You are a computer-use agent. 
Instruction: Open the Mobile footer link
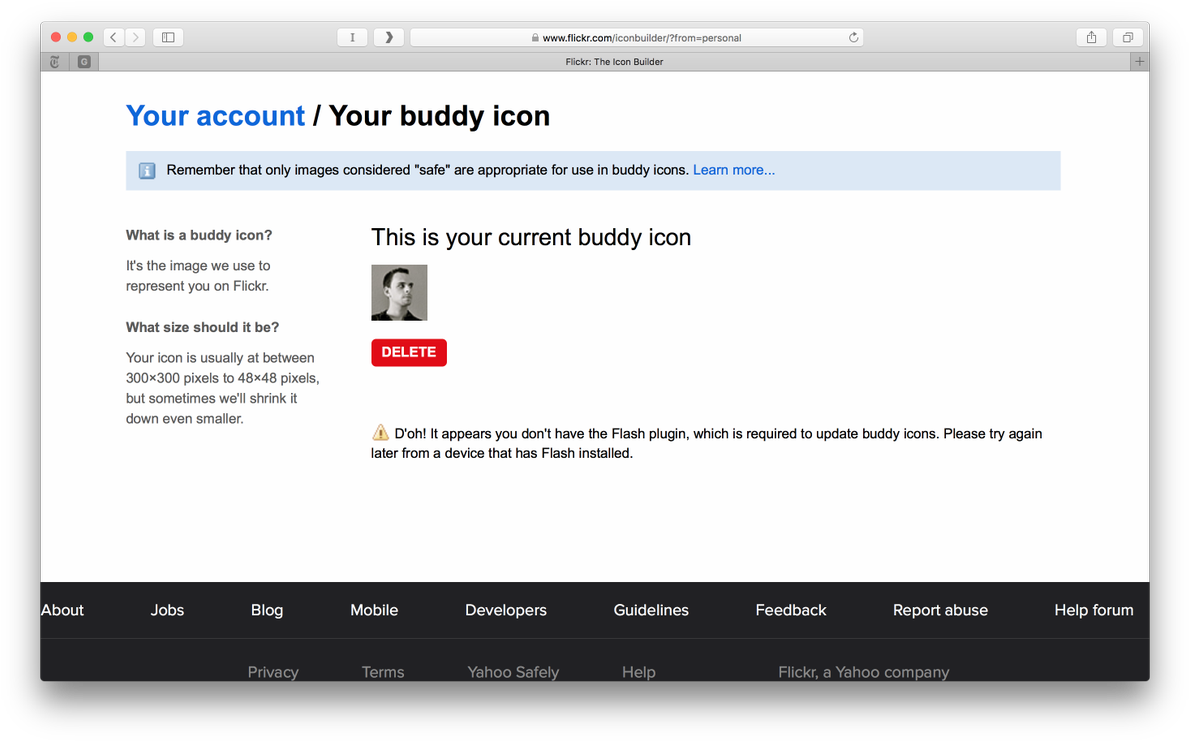click(x=374, y=610)
